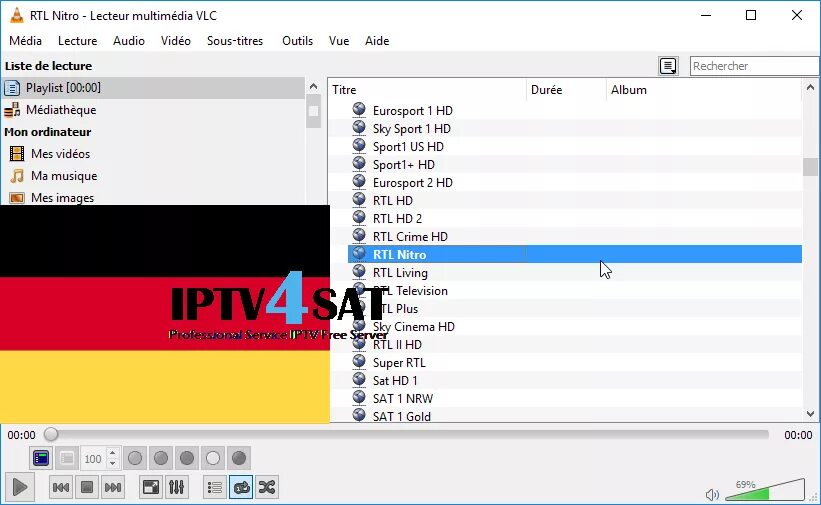Click the Mes images picture icon
The width and height of the screenshot is (821, 505).
click(x=17, y=198)
